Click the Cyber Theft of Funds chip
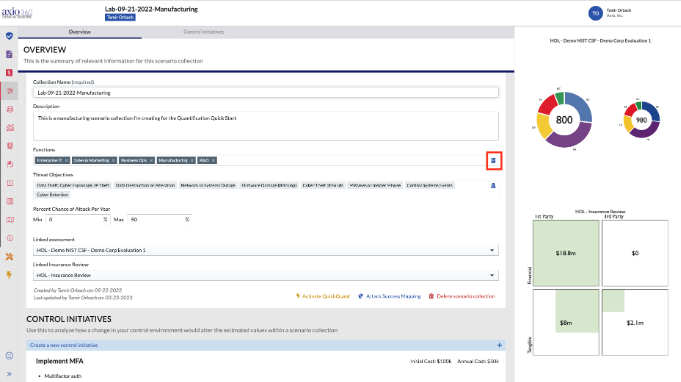The height and width of the screenshot is (382, 681). (323, 185)
